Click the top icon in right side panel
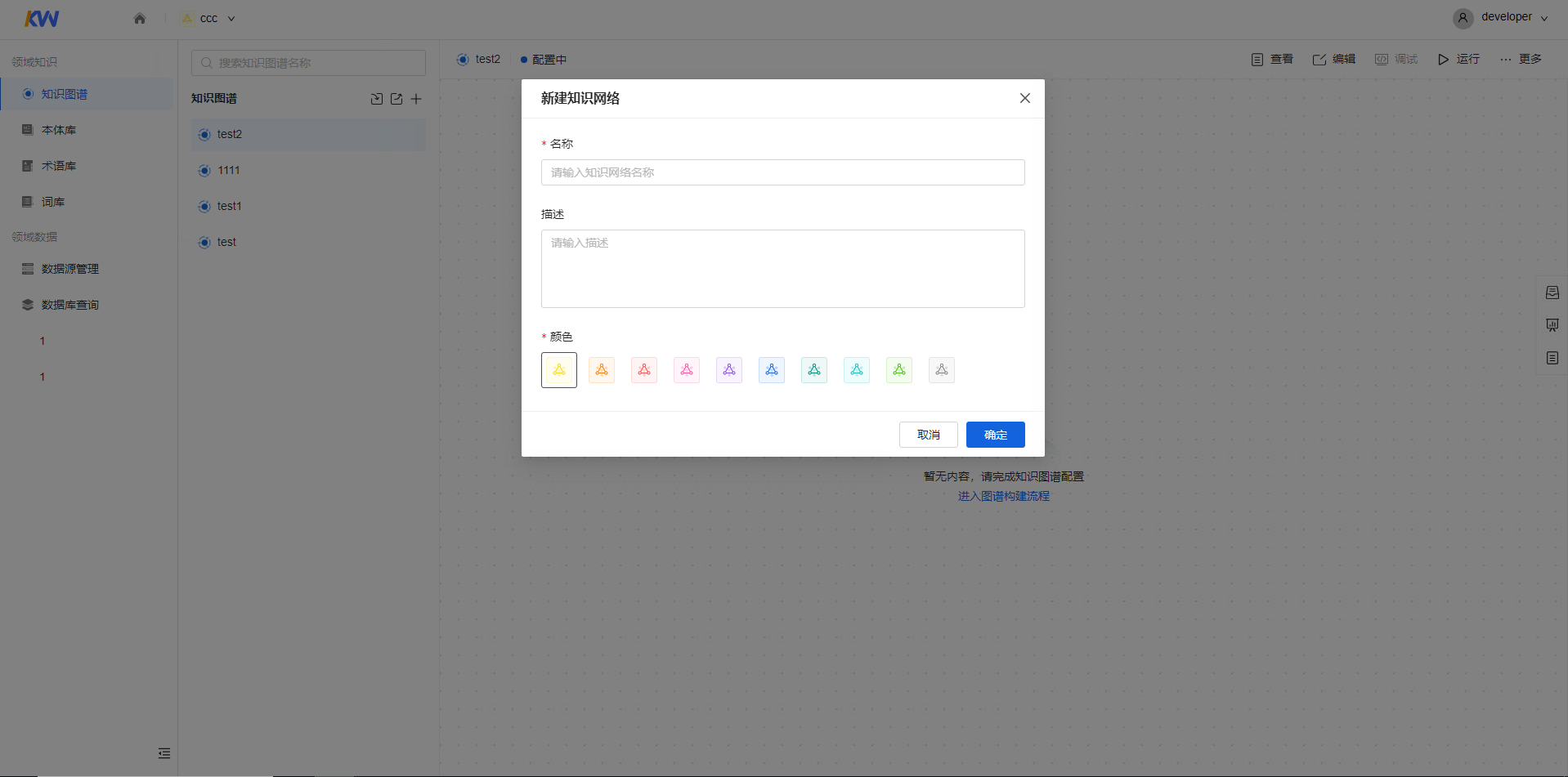The image size is (1568, 777). click(x=1552, y=292)
